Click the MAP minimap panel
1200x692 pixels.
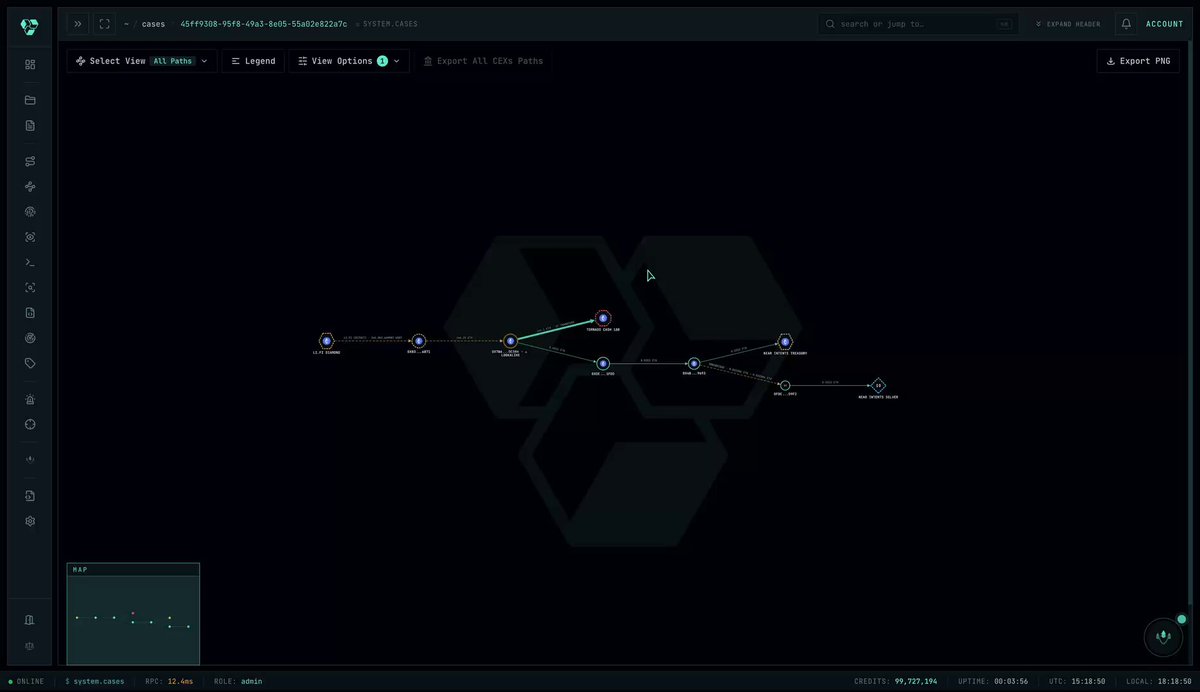pos(133,614)
